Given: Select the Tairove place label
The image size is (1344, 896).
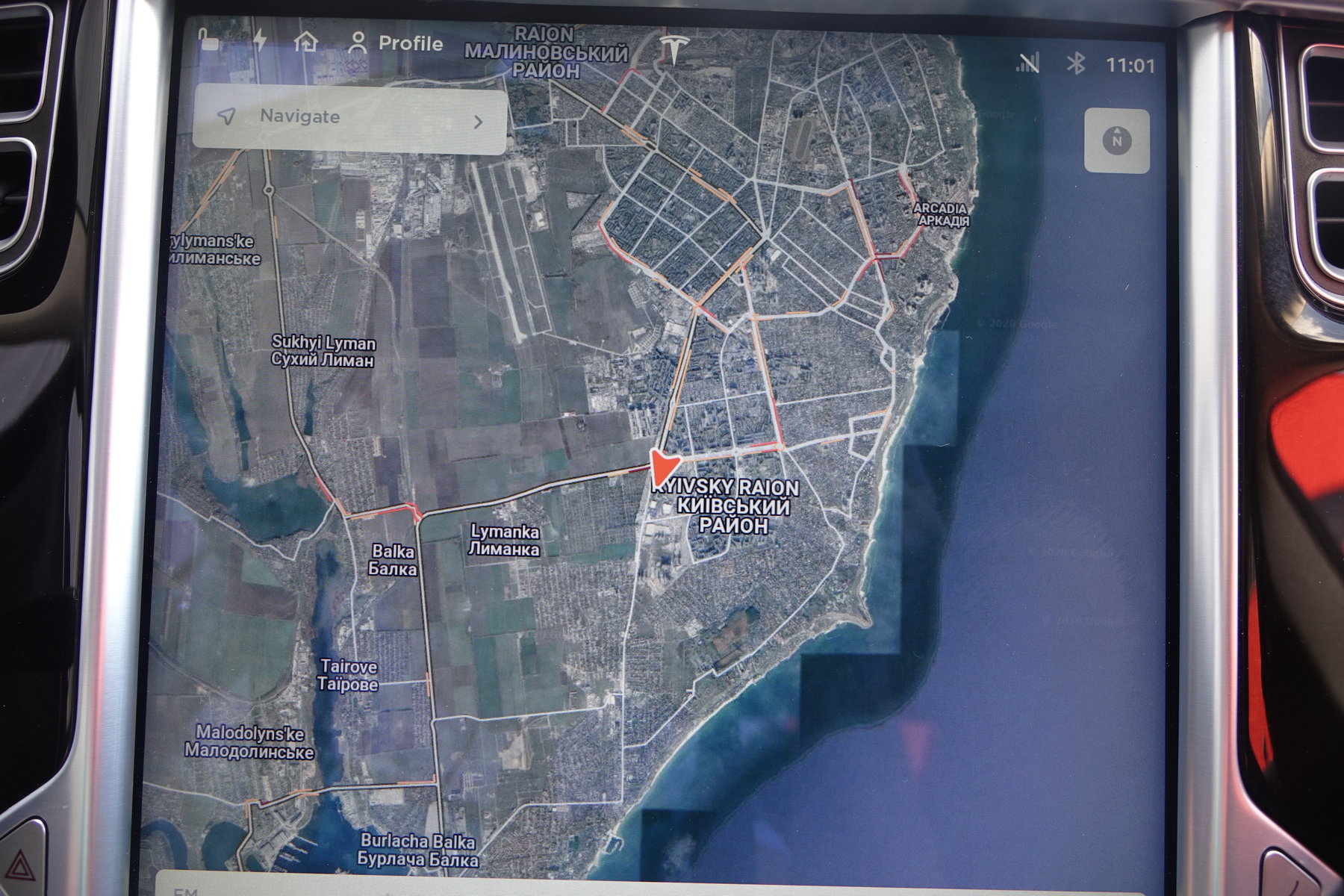Looking at the screenshot, I should [x=348, y=675].
